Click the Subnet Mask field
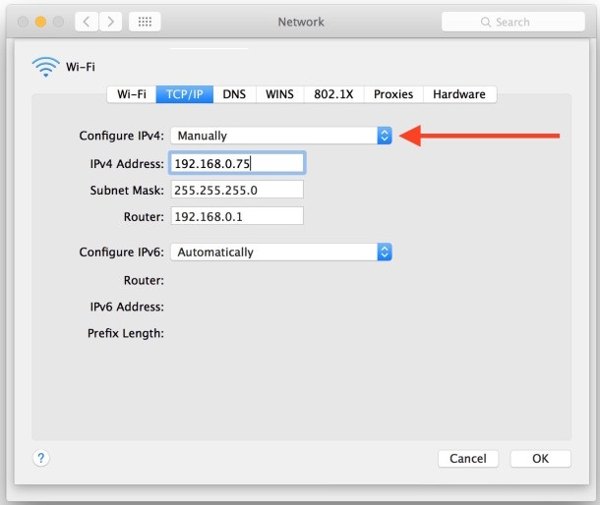Viewport: 600px width, 505px height. [237, 190]
